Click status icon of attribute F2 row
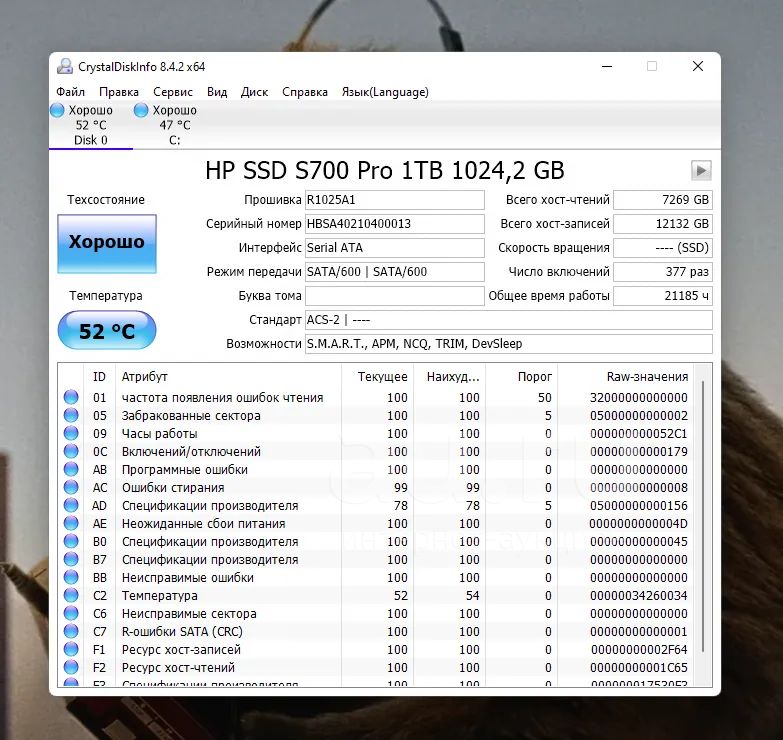Image resolution: width=783 pixels, height=740 pixels. pyautogui.click(x=71, y=667)
